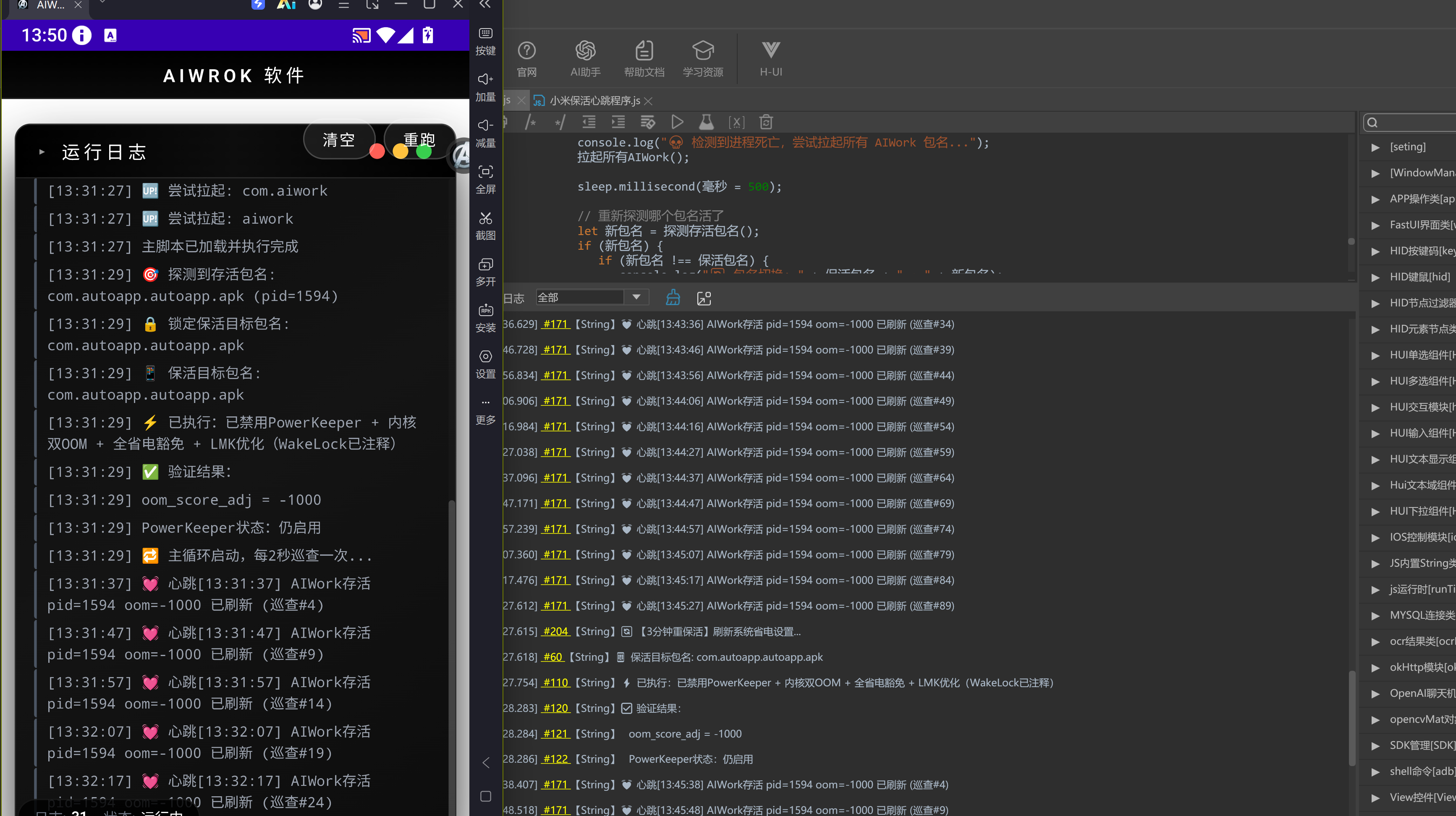The width and height of the screenshot is (1456, 816).
Task: Open the #122 log line link
Action: (555, 759)
